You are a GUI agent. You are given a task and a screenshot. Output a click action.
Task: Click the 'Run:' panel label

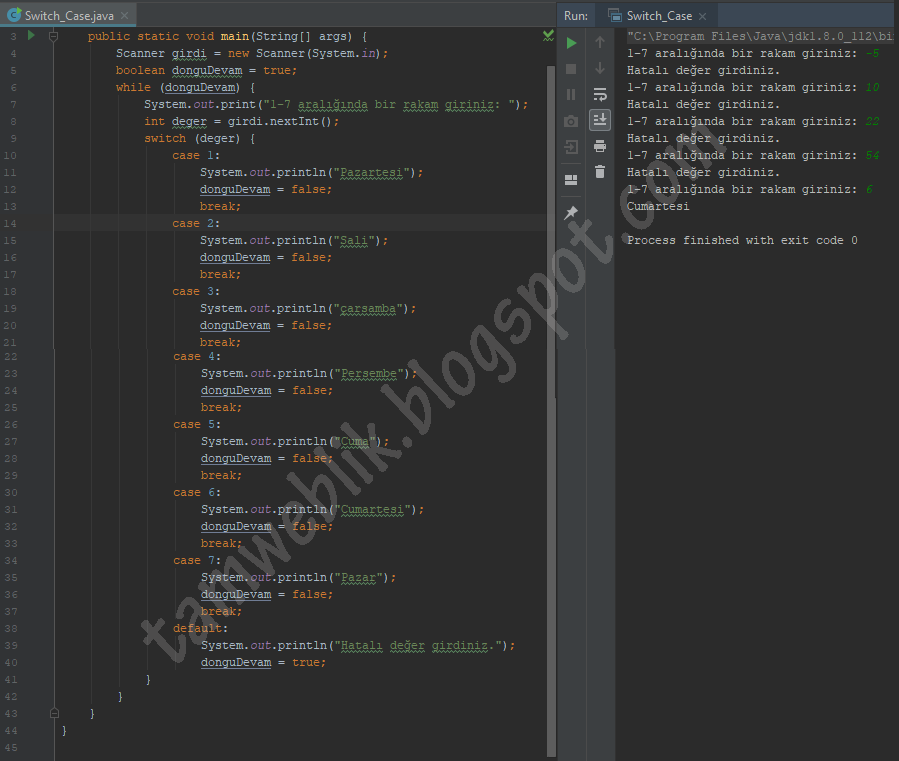(576, 15)
